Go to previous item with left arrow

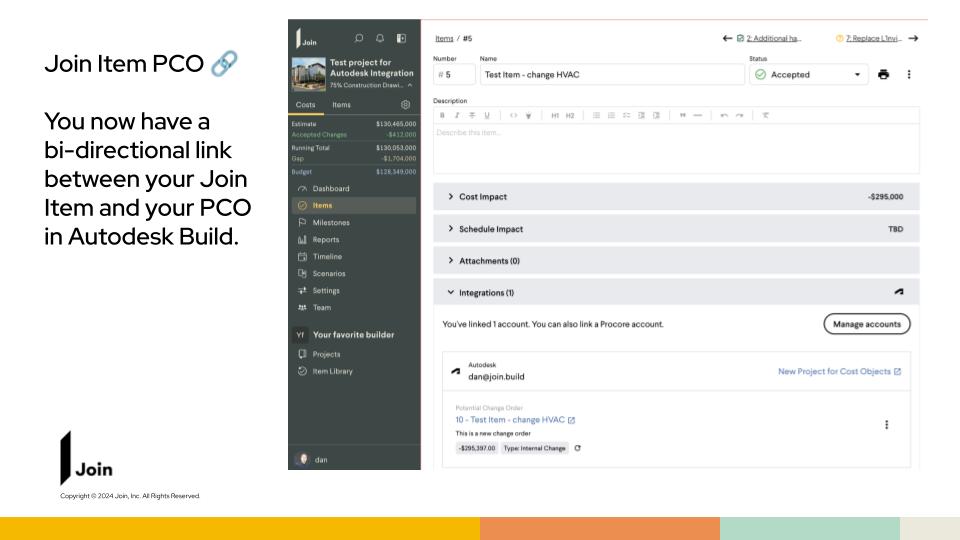[727, 39]
